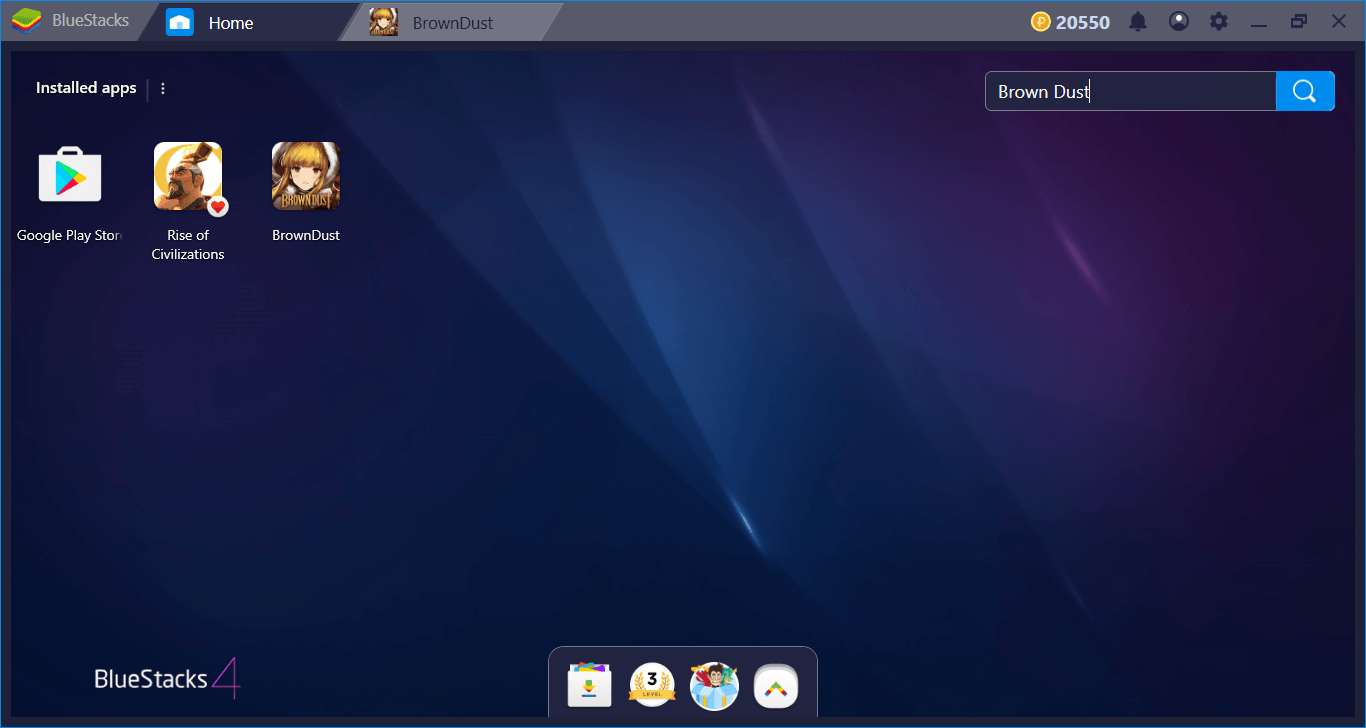The image size is (1366, 728).
Task: Click the BrownDust label under the app icon
Action: 306,235
